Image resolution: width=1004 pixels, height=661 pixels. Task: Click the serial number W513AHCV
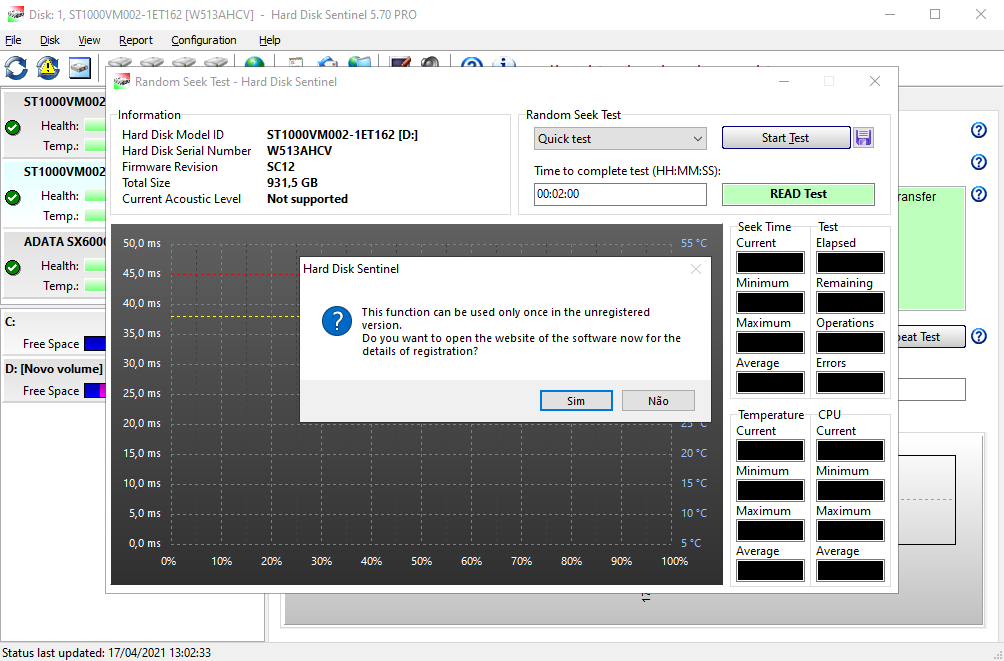(299, 151)
